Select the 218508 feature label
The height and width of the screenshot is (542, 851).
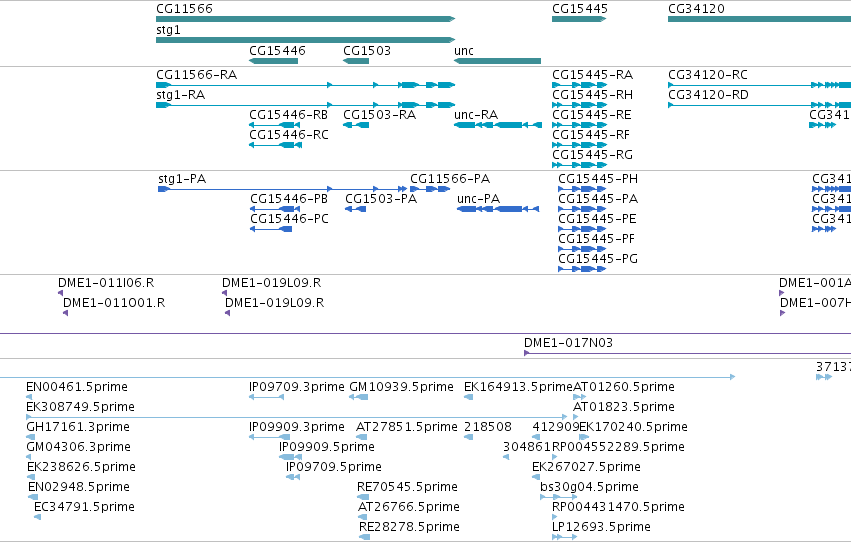coord(488,427)
